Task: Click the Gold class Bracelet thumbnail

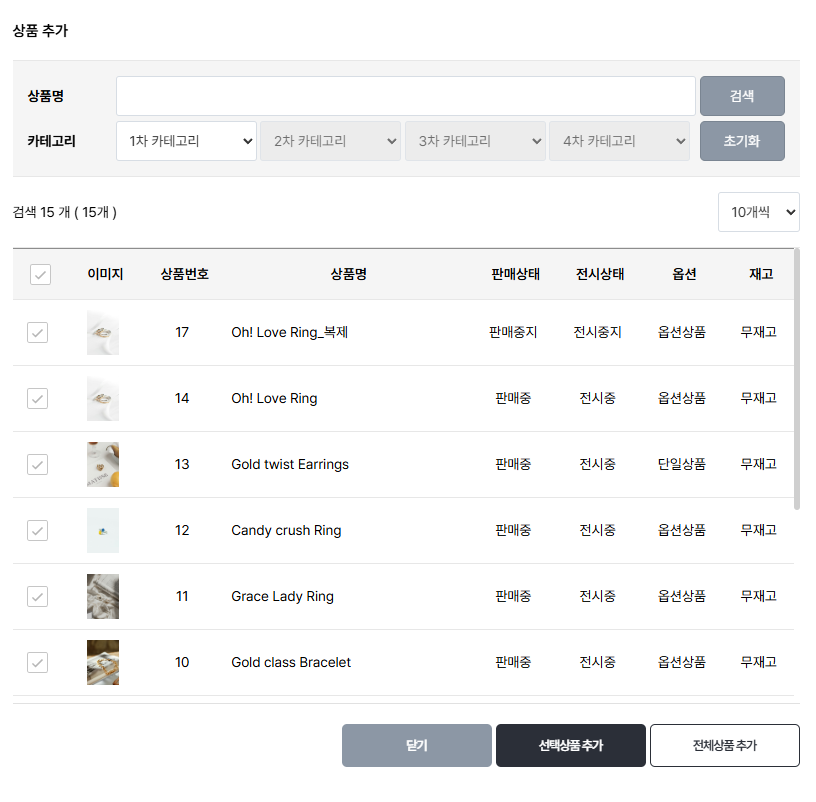Action: click(103, 663)
